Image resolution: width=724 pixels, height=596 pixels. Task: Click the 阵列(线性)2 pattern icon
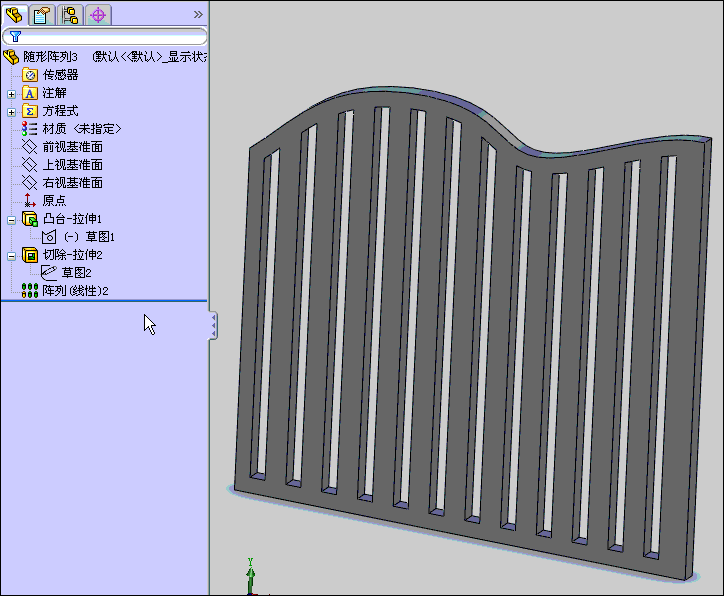tap(30, 290)
